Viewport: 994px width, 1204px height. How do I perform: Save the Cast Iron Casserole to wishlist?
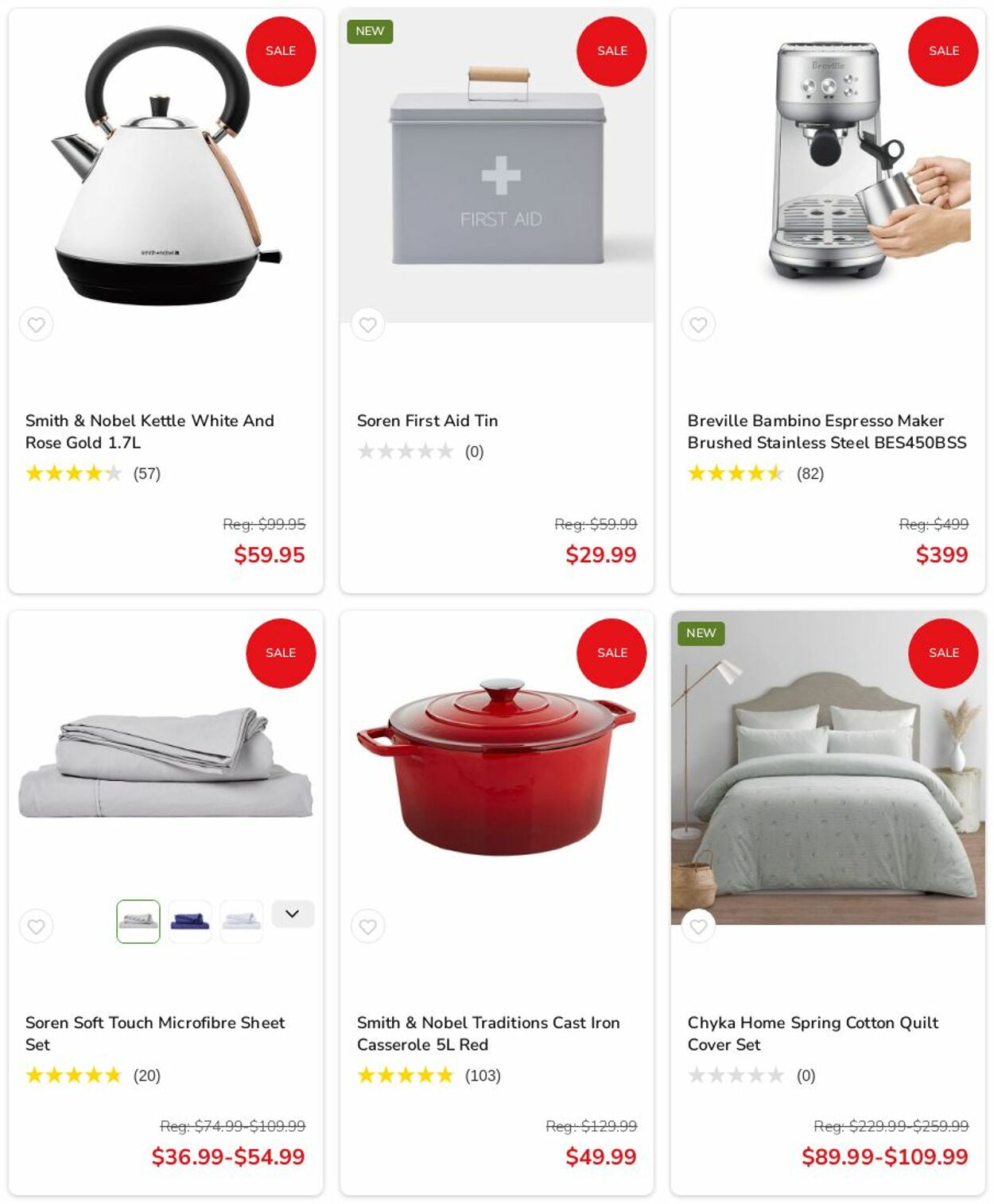tap(367, 926)
